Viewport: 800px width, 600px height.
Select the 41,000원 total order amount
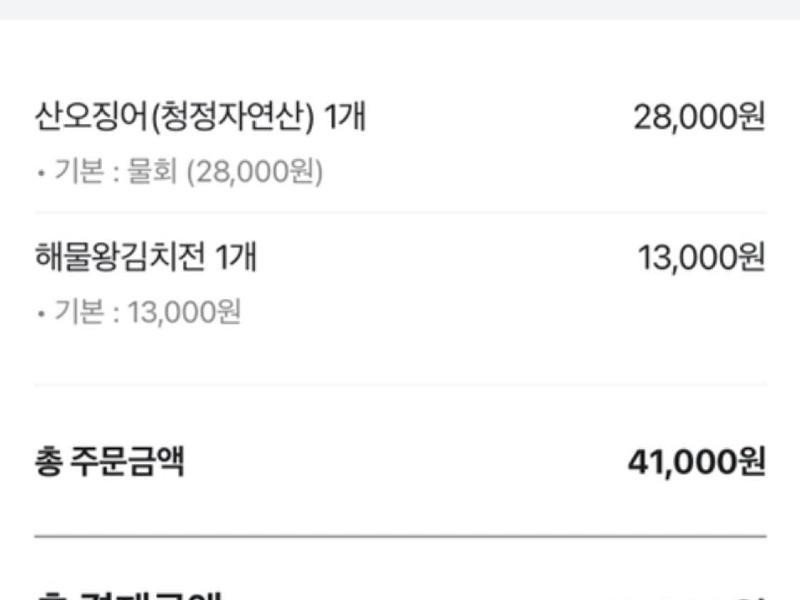(696, 461)
